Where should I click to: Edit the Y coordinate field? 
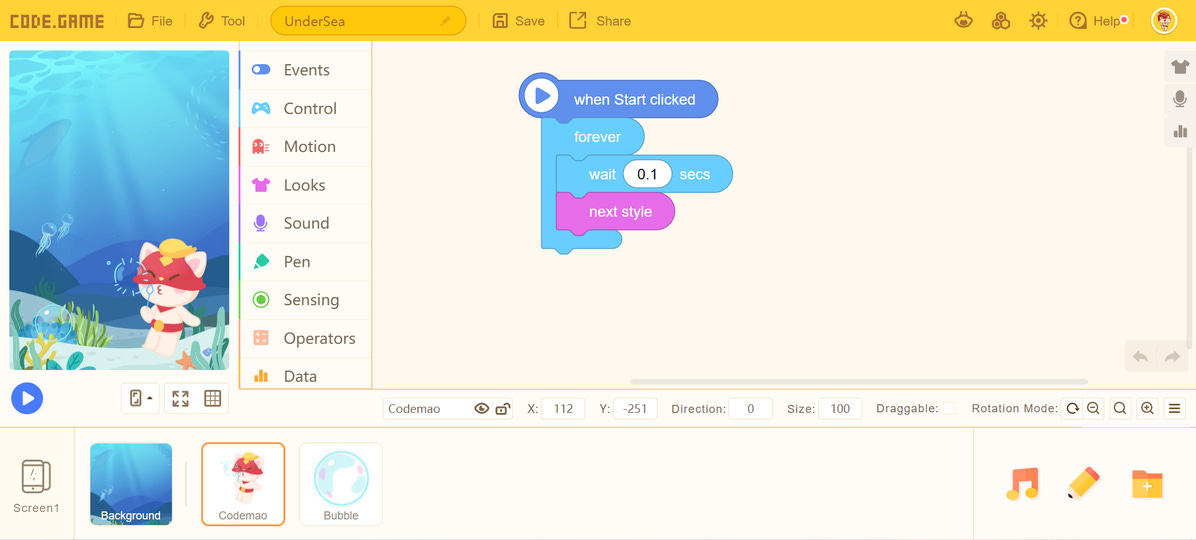[635, 409]
